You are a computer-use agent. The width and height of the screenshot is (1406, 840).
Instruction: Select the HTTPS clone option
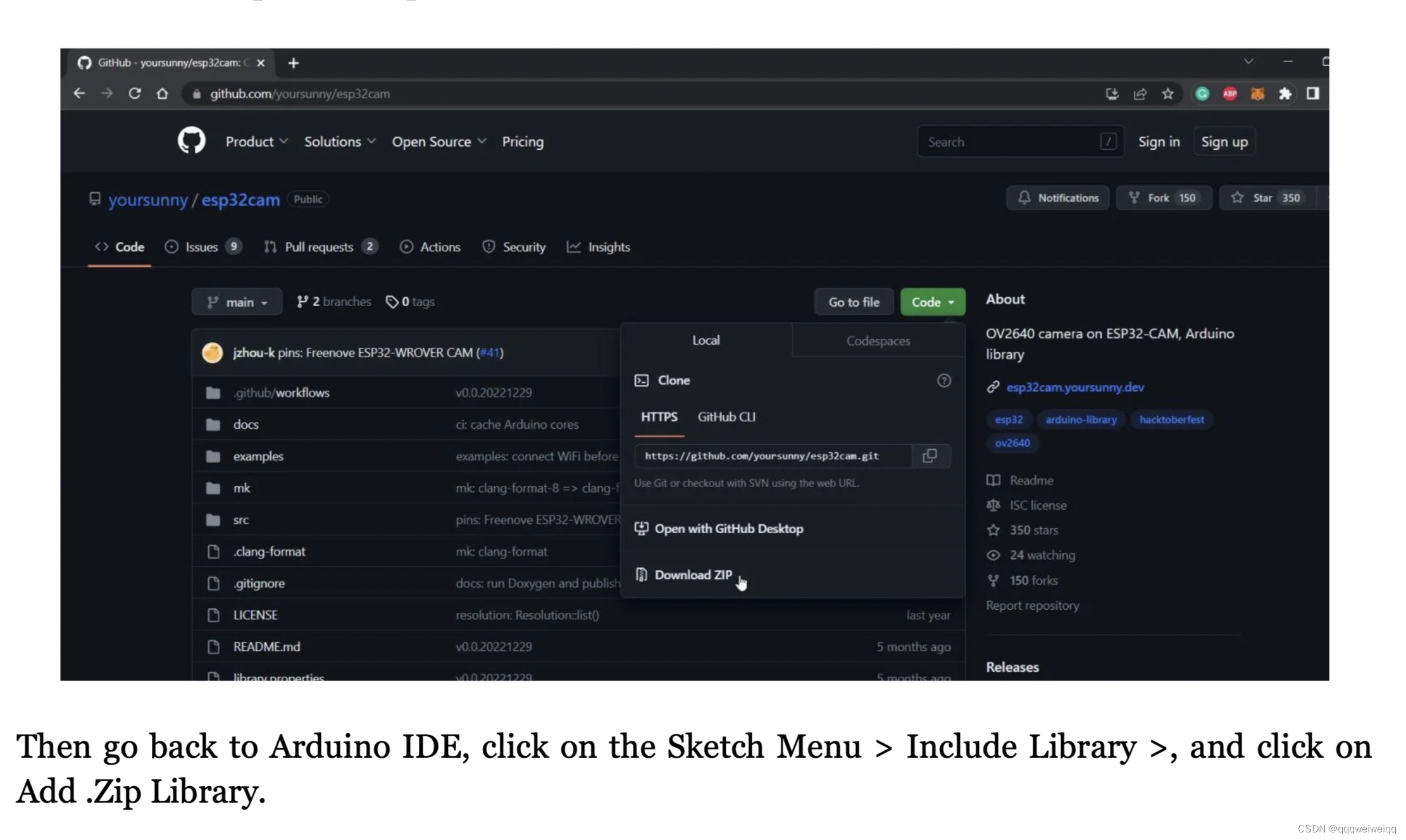pyautogui.click(x=659, y=417)
